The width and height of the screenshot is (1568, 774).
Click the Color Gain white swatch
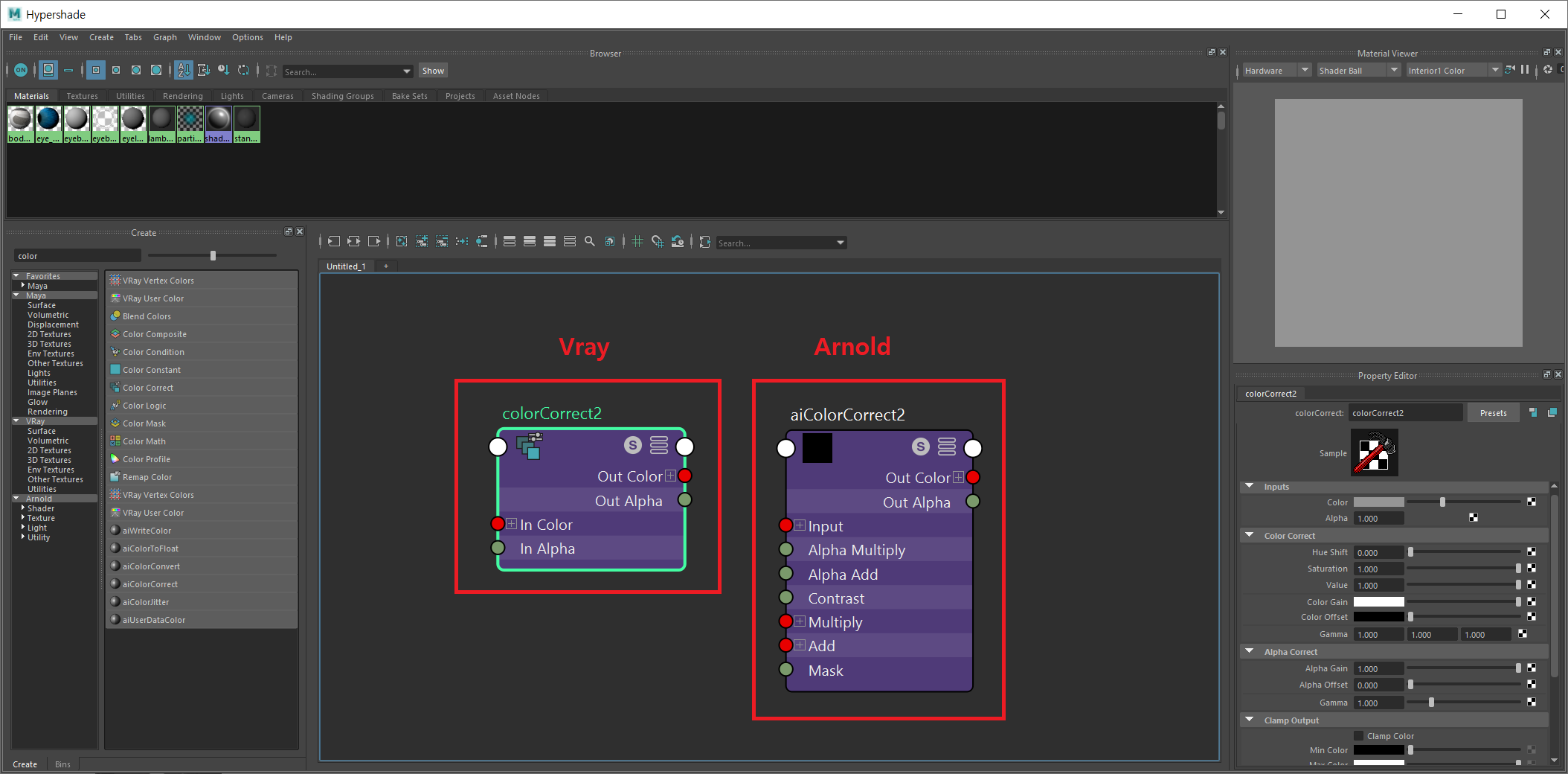1378,602
